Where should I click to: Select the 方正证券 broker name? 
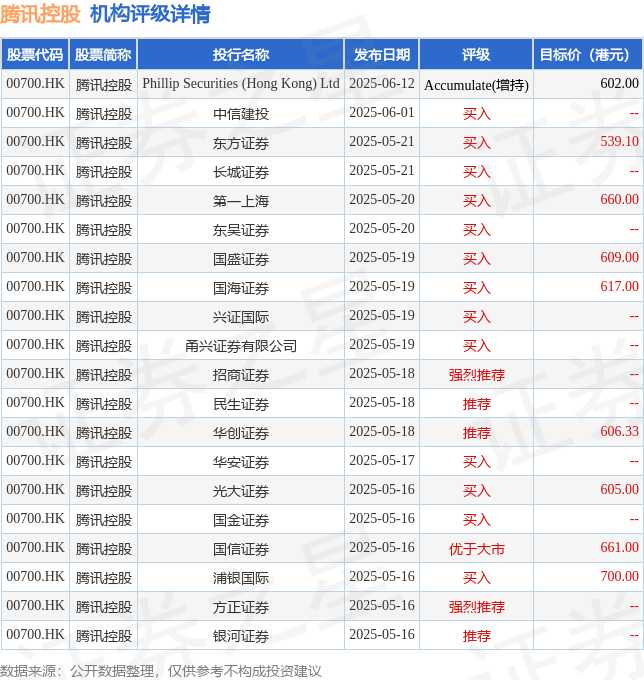point(241,607)
